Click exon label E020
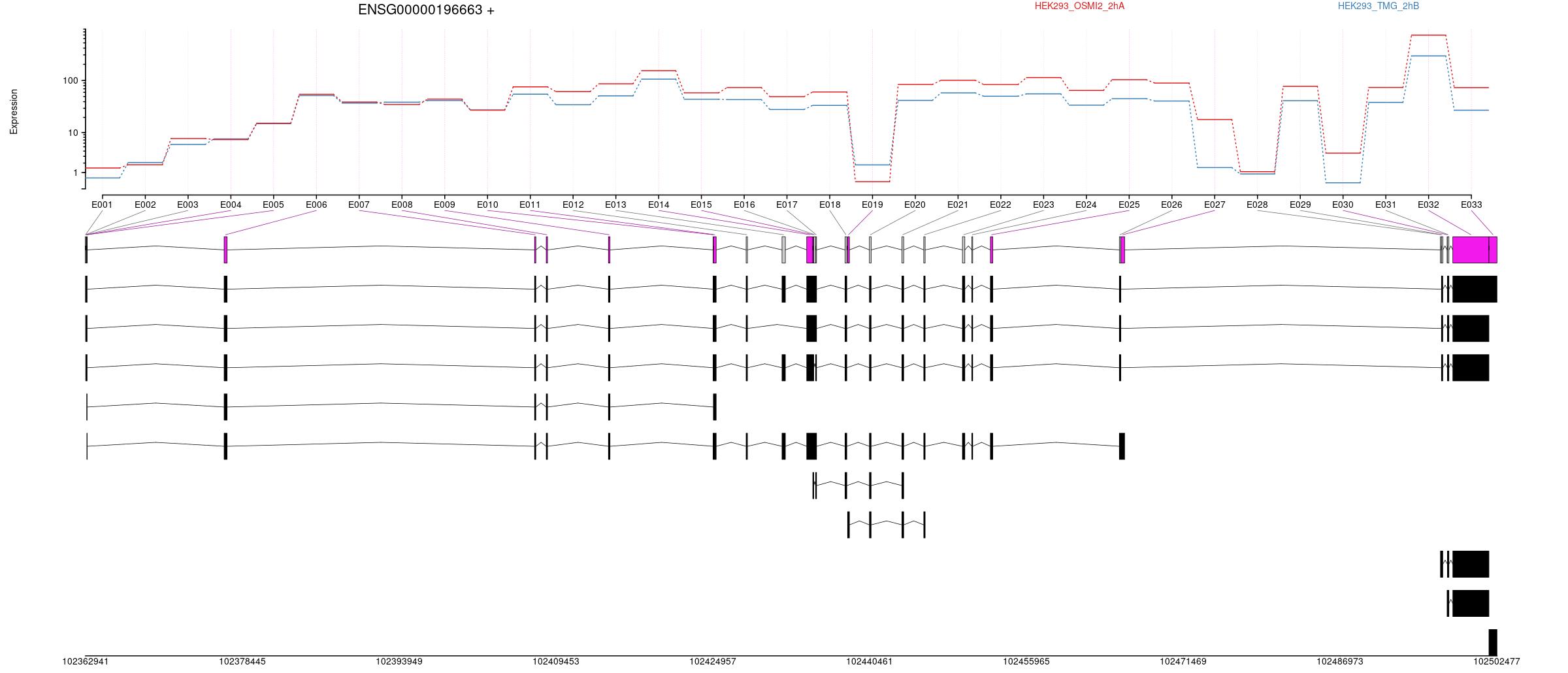 coord(915,205)
